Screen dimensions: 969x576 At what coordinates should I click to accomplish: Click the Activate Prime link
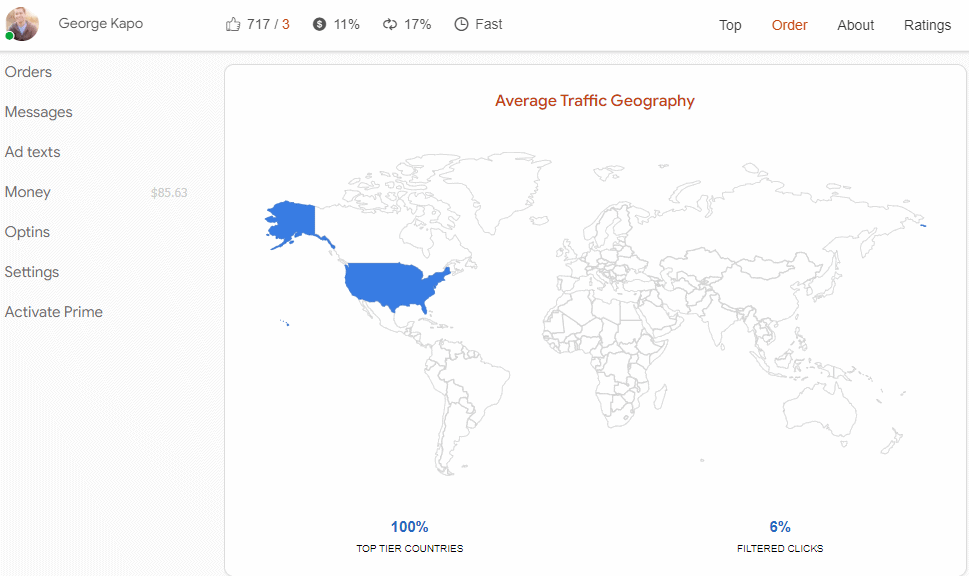coord(54,312)
